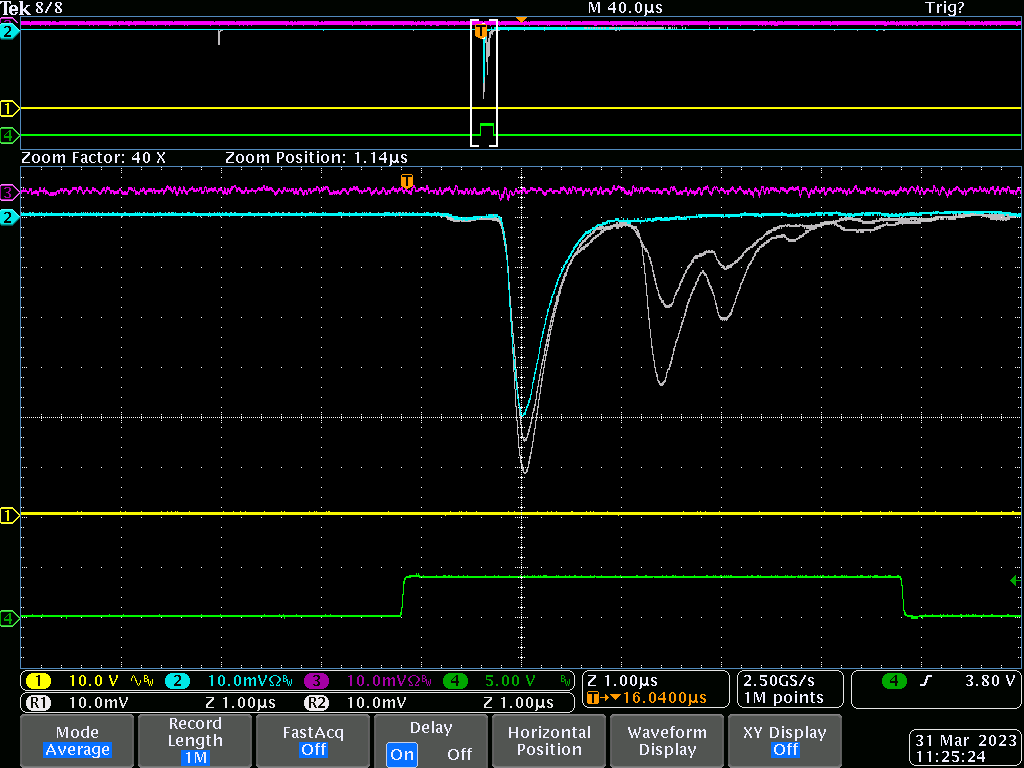Toggle XY Display setting
The image size is (1024, 768).
click(x=785, y=740)
